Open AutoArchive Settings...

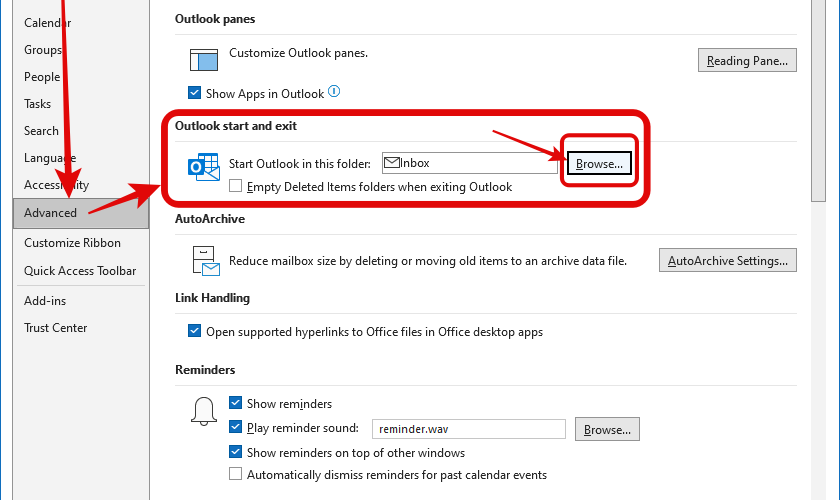click(728, 260)
